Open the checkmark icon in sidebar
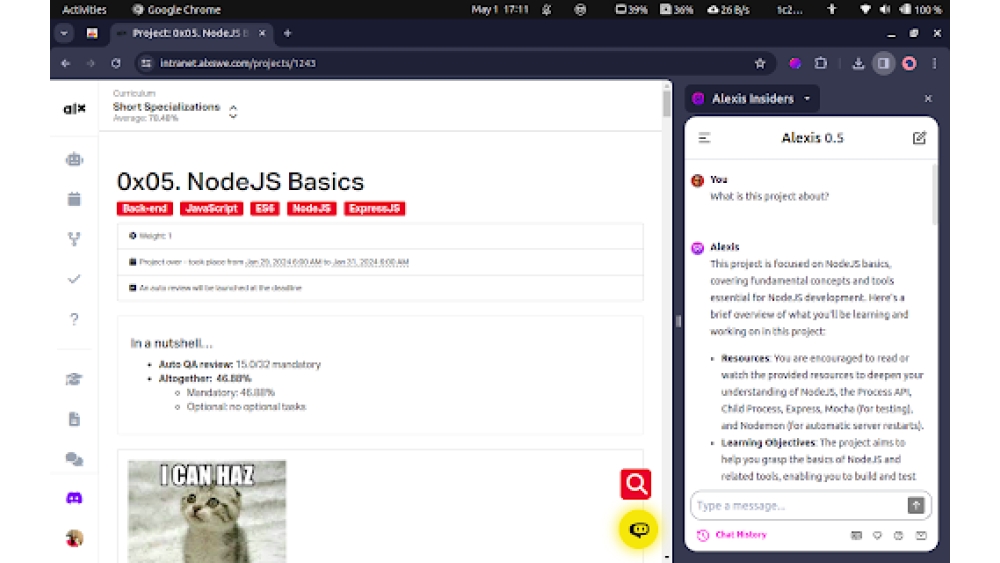1000x563 pixels. (x=74, y=279)
